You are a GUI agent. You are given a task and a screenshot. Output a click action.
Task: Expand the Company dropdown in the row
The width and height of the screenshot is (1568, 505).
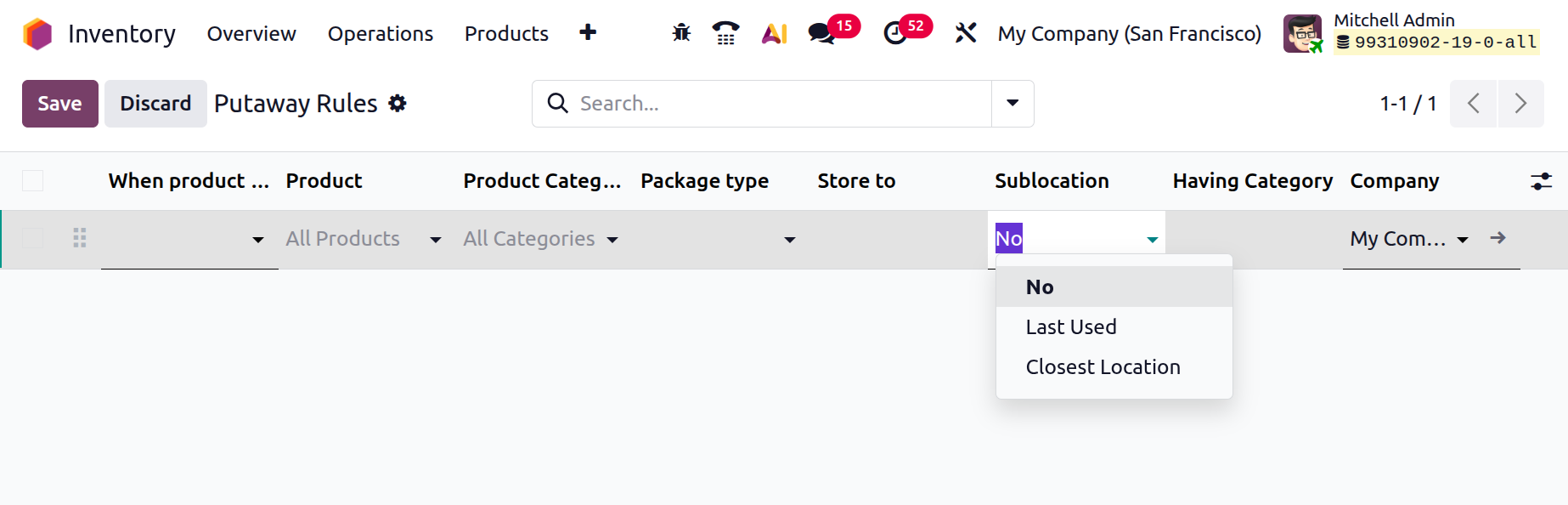[x=1462, y=239]
